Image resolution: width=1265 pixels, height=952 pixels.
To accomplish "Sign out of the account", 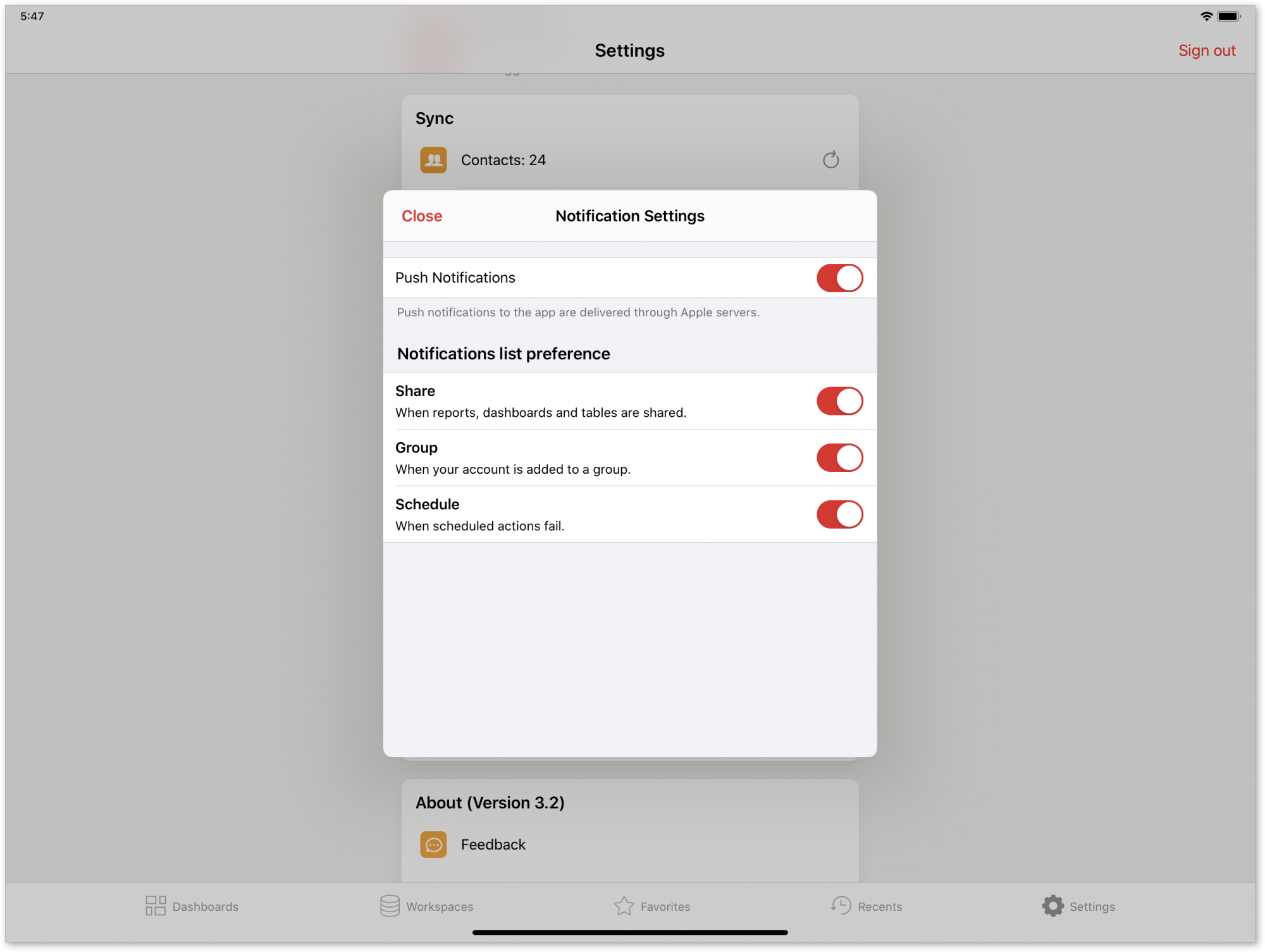I will tap(1207, 50).
